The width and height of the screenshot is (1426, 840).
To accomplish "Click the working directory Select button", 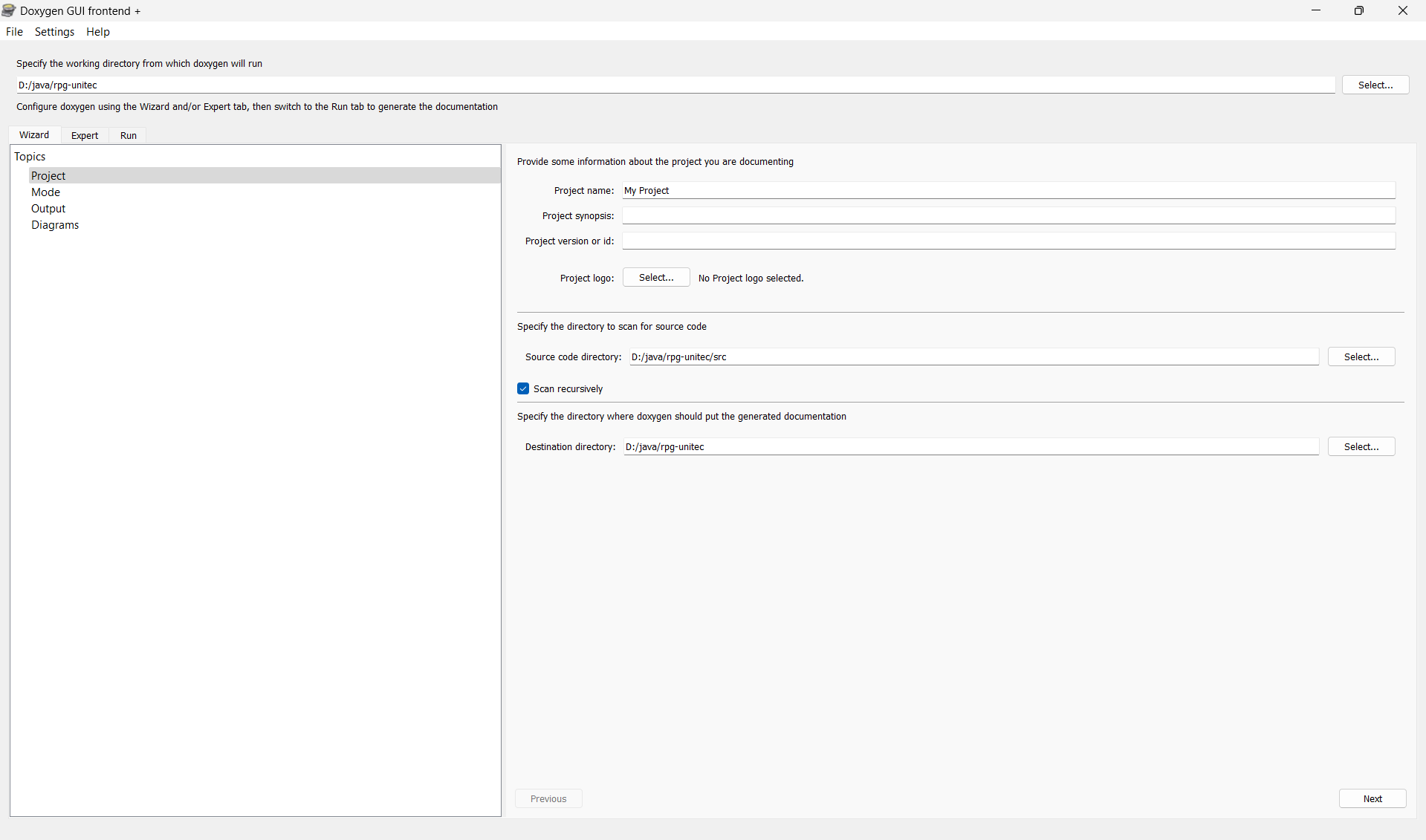I will point(1375,85).
